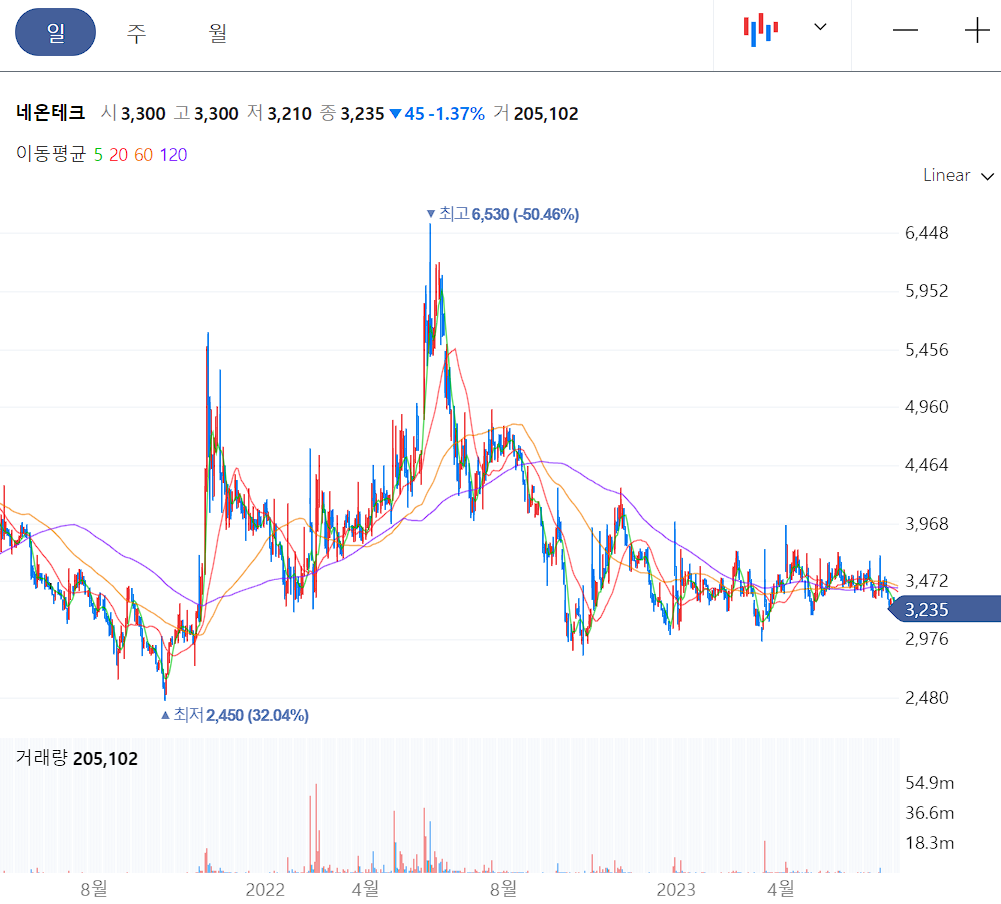Viewport: 1001px width, 904px height.
Task: Open the Linear scale dropdown
Action: [945, 175]
